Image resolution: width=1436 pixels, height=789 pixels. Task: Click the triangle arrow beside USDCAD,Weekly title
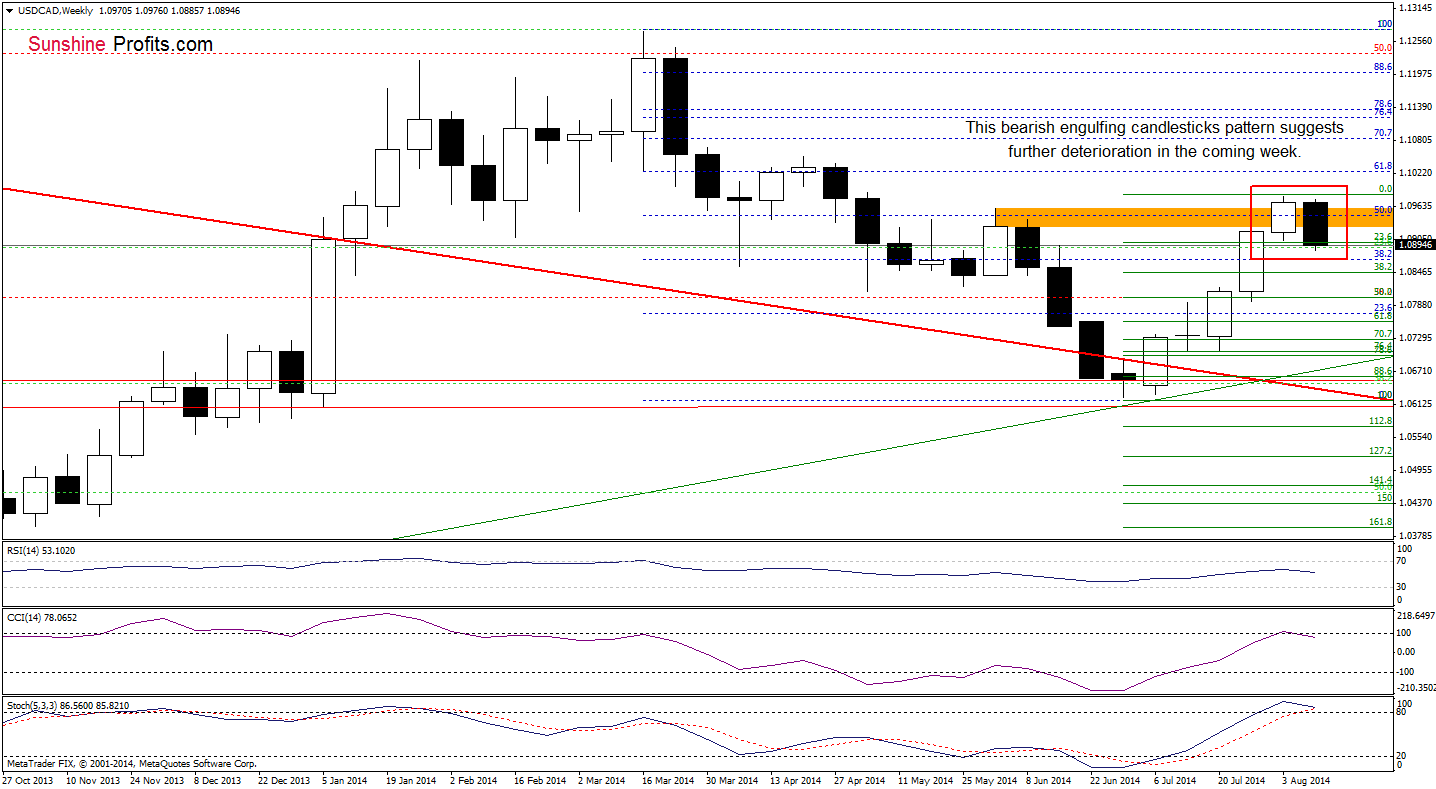[x=9, y=10]
